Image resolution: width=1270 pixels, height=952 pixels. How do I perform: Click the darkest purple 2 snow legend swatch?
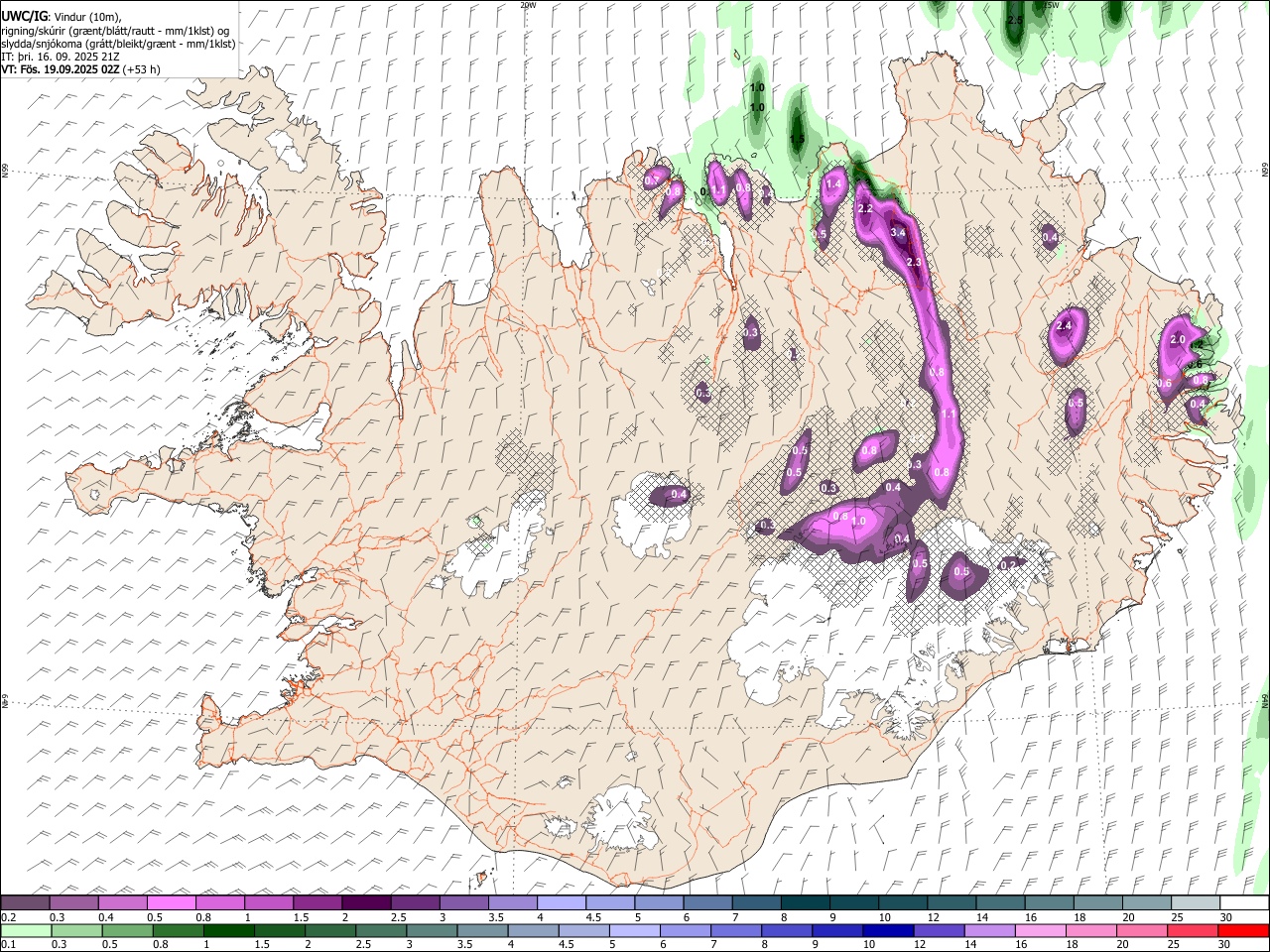click(366, 903)
